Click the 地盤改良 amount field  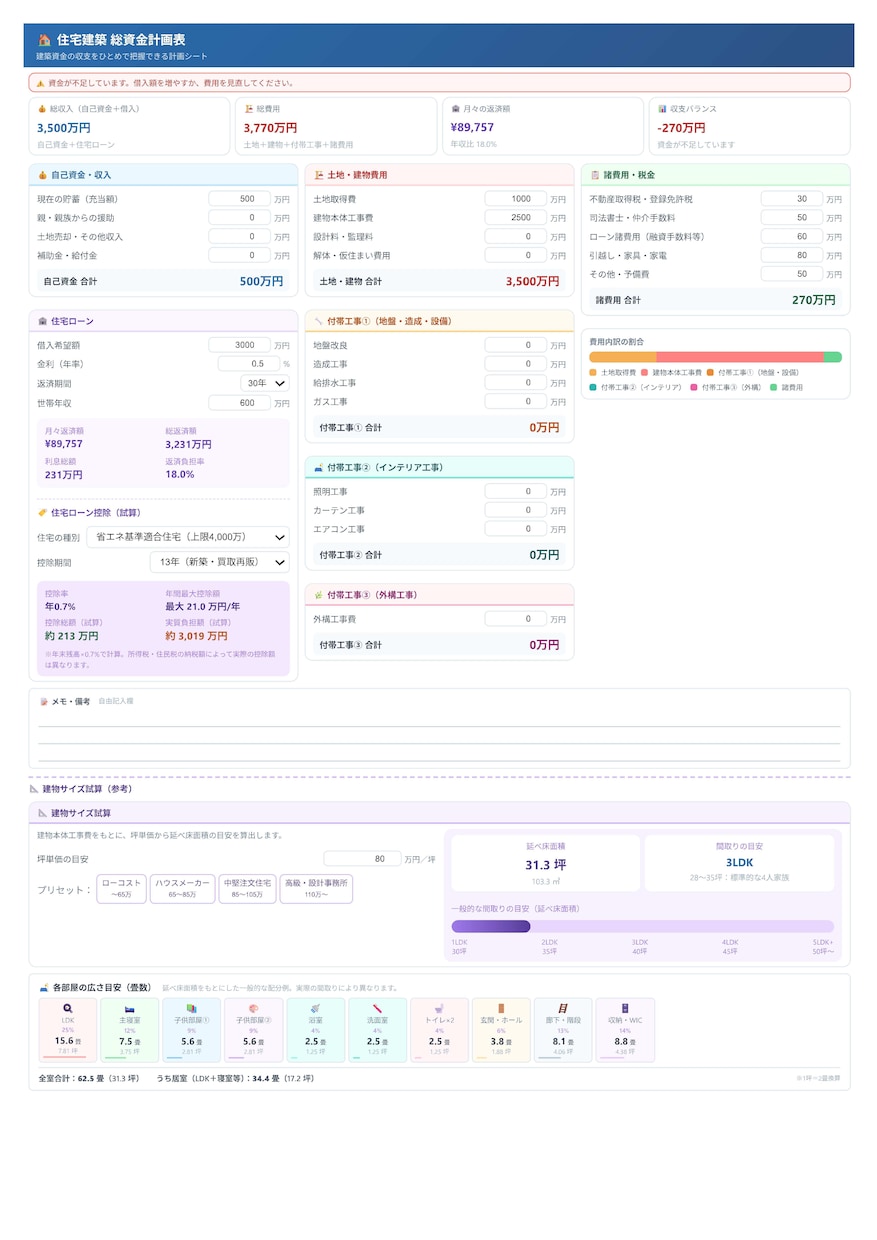(516, 345)
